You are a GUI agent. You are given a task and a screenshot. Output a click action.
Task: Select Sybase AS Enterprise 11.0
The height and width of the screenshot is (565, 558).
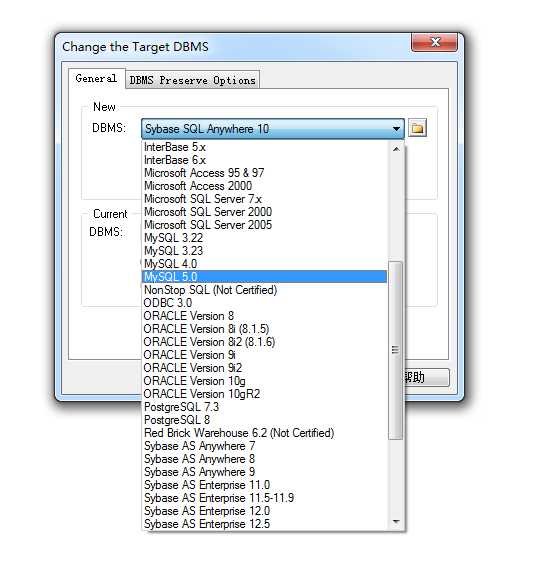(265, 485)
